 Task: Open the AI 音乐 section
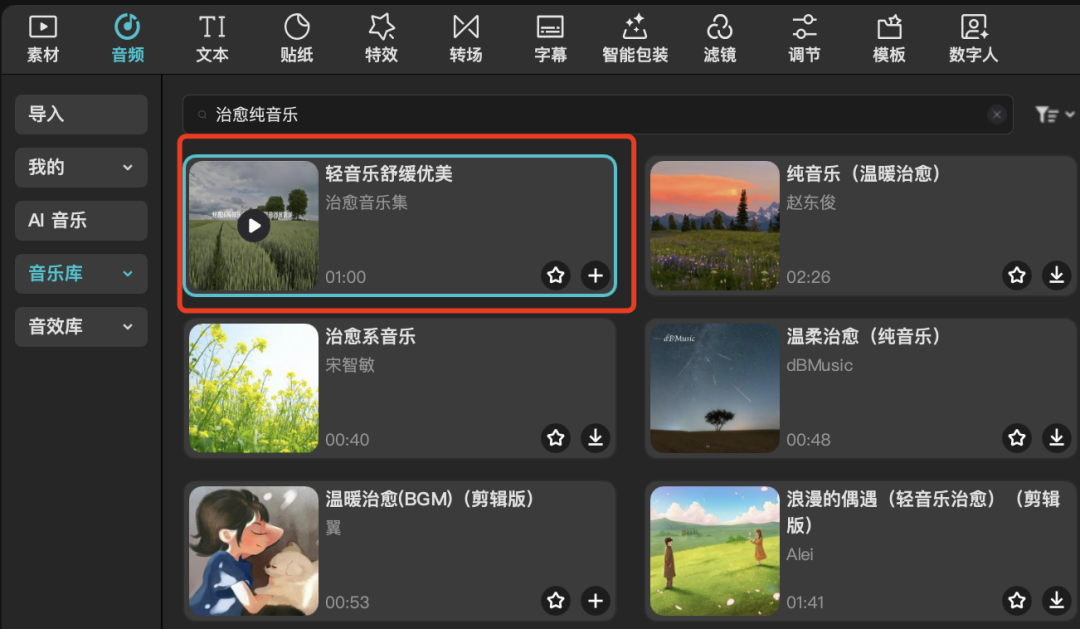[x=80, y=220]
